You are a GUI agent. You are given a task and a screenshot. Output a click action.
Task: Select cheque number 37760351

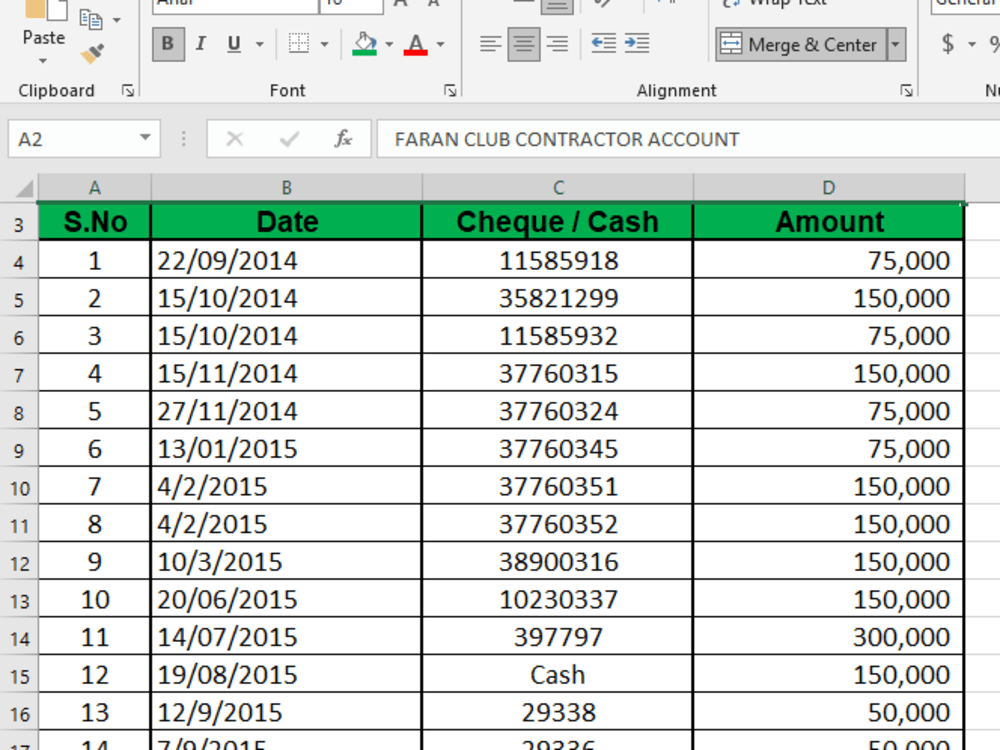click(x=557, y=487)
